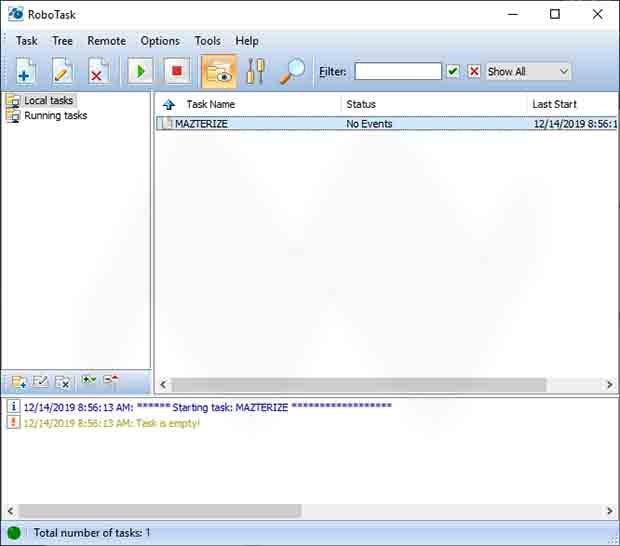Click the Starting task: MAZTERIZE log line
The image size is (620, 546).
[208, 407]
